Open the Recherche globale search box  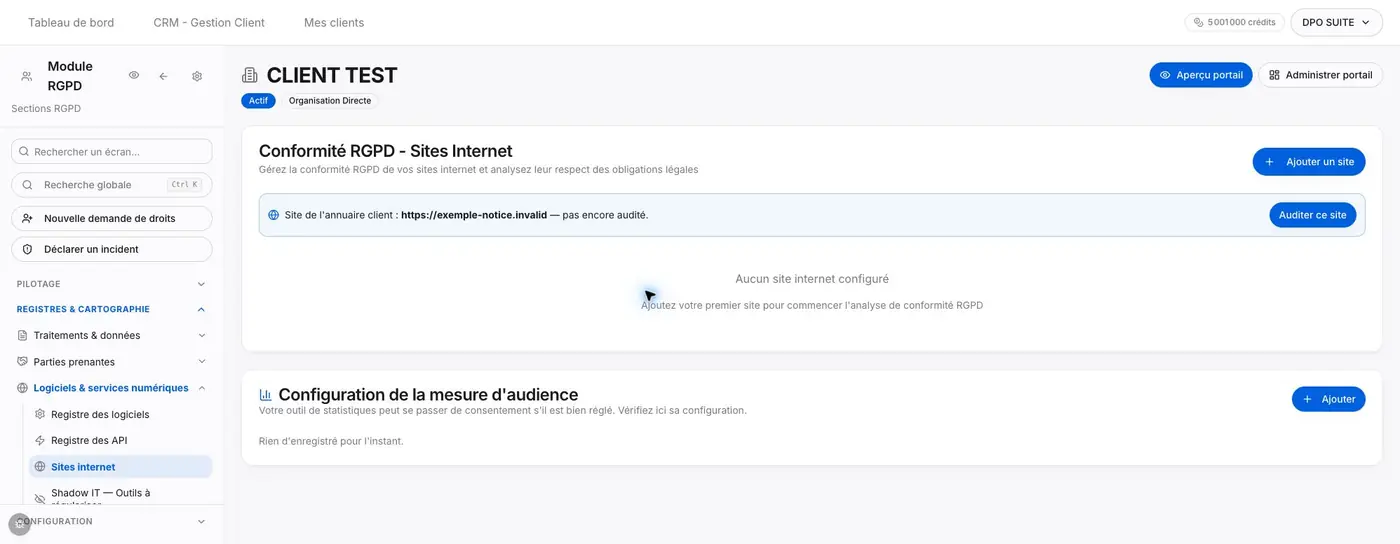pos(112,185)
